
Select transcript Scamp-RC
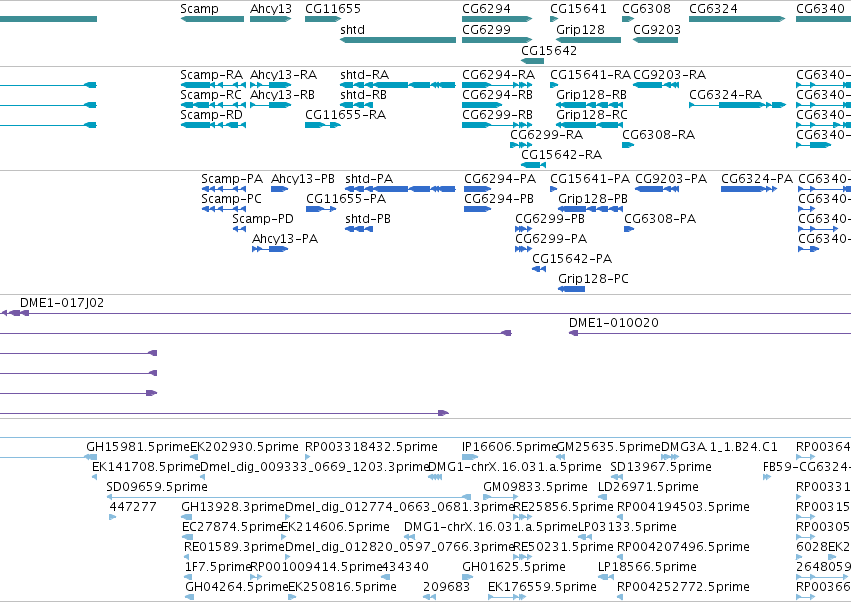point(213,105)
